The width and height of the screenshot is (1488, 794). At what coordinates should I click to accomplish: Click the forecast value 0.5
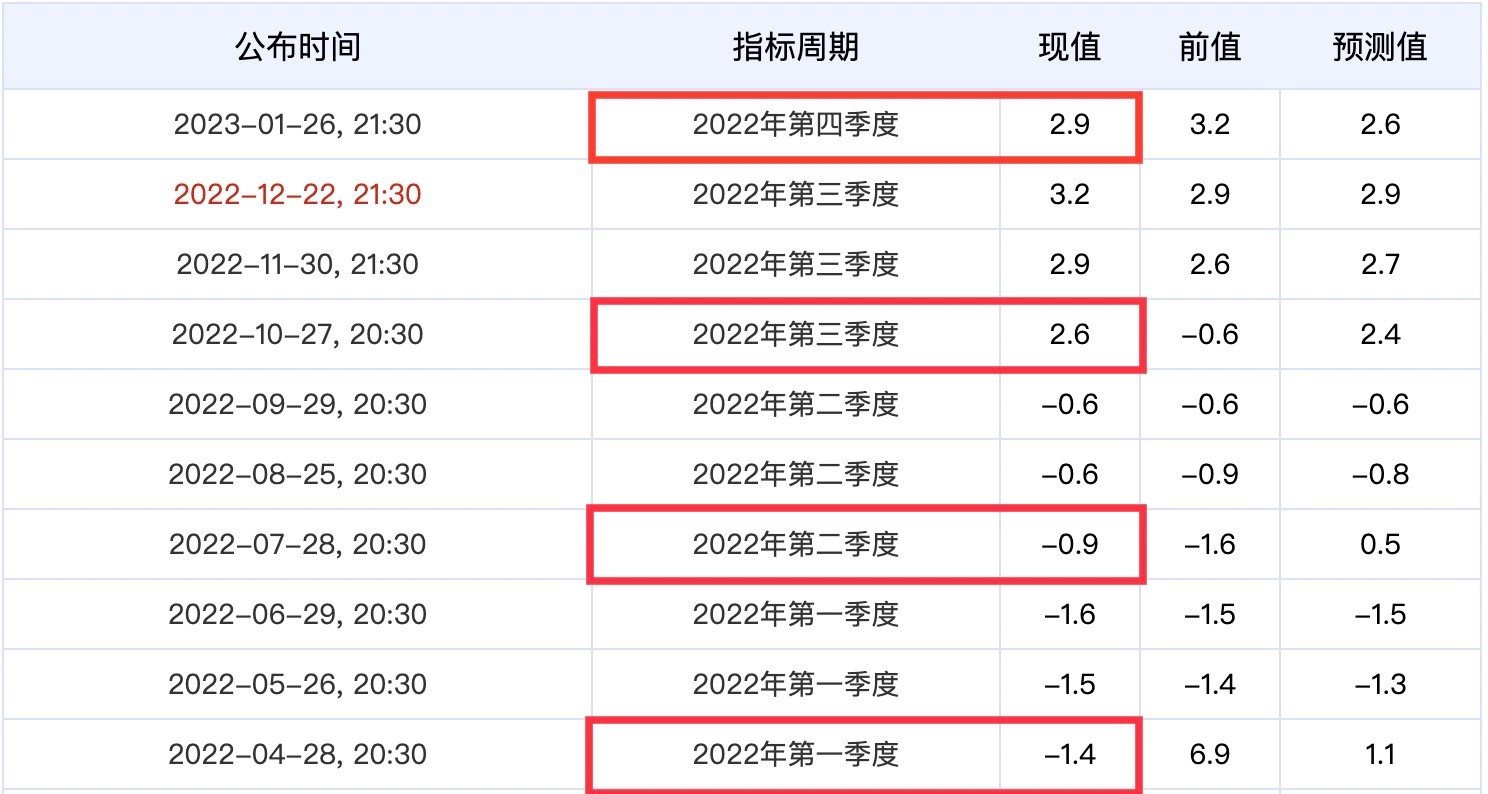(x=1380, y=544)
